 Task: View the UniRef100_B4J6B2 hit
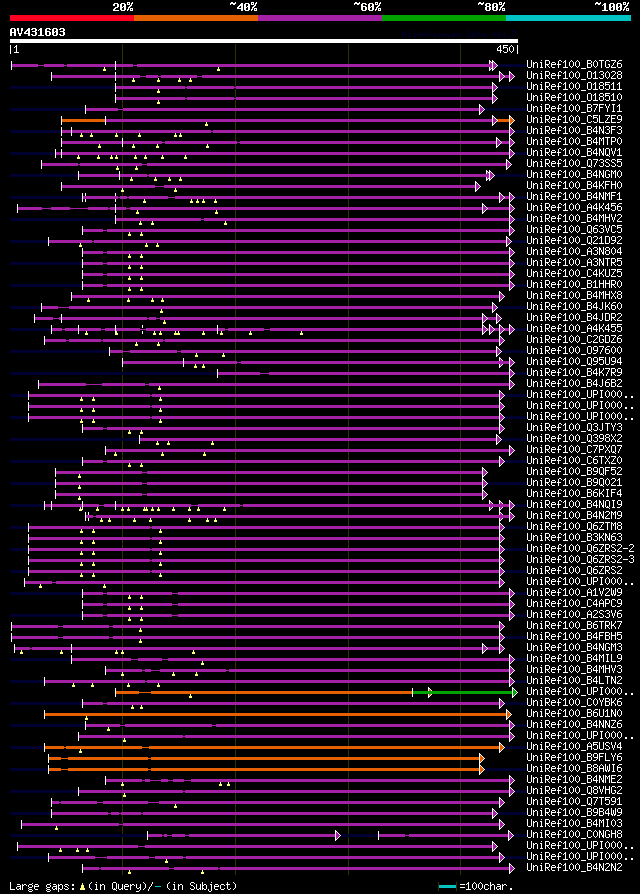pos(574,384)
